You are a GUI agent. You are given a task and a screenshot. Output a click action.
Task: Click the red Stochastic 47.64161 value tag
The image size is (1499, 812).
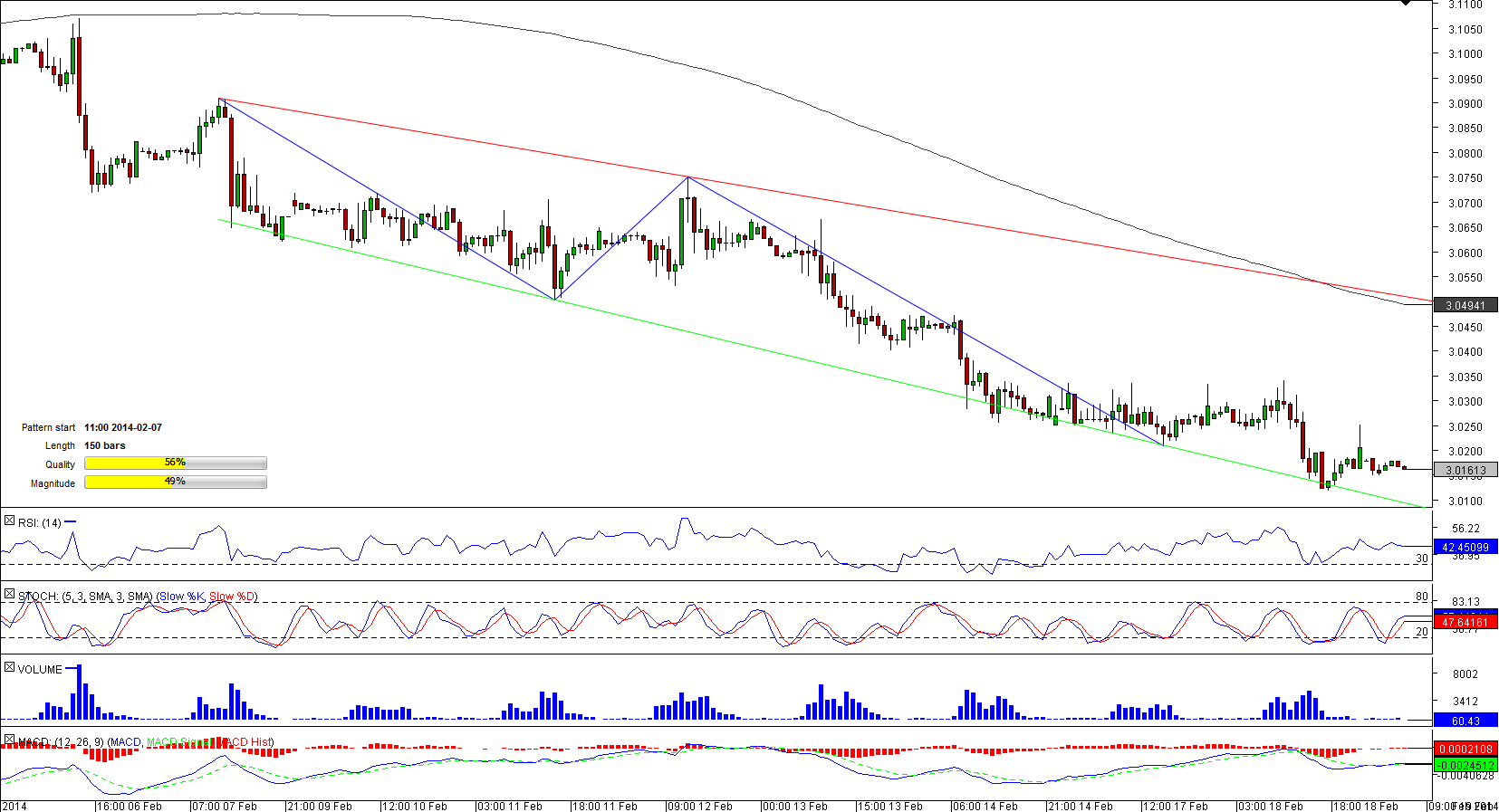click(x=1465, y=623)
